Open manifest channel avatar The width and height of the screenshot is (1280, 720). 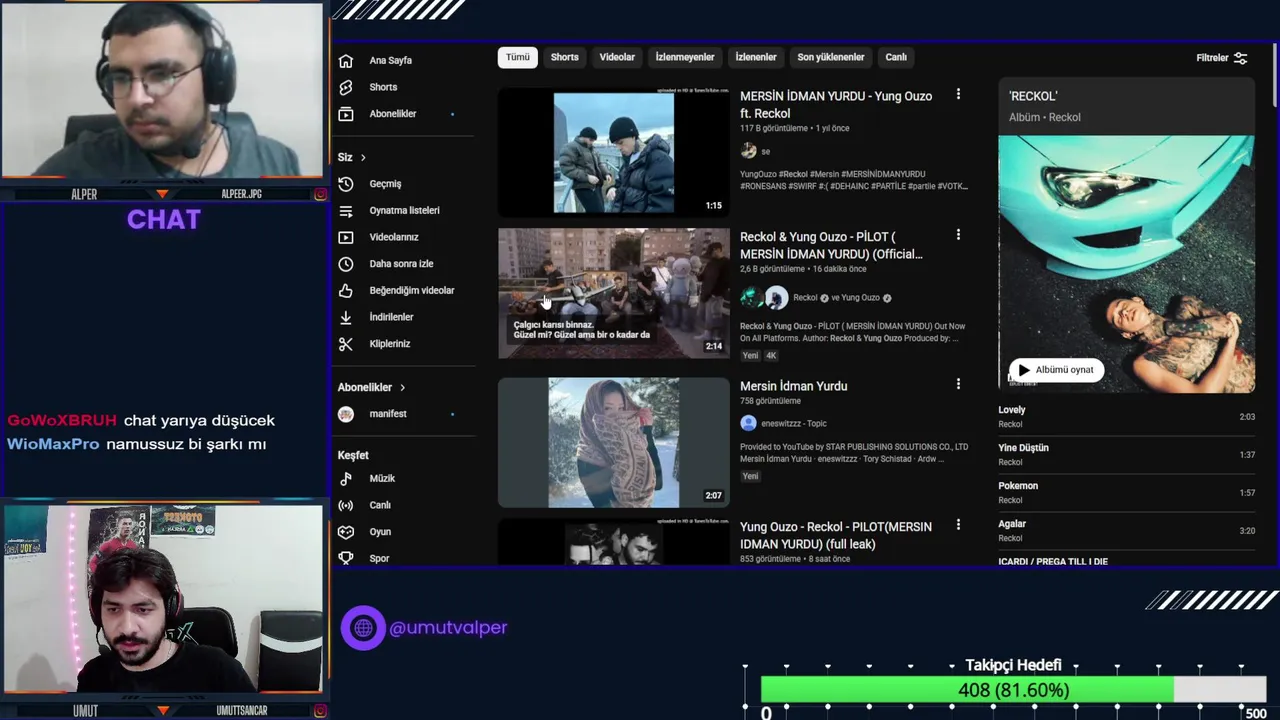(346, 414)
